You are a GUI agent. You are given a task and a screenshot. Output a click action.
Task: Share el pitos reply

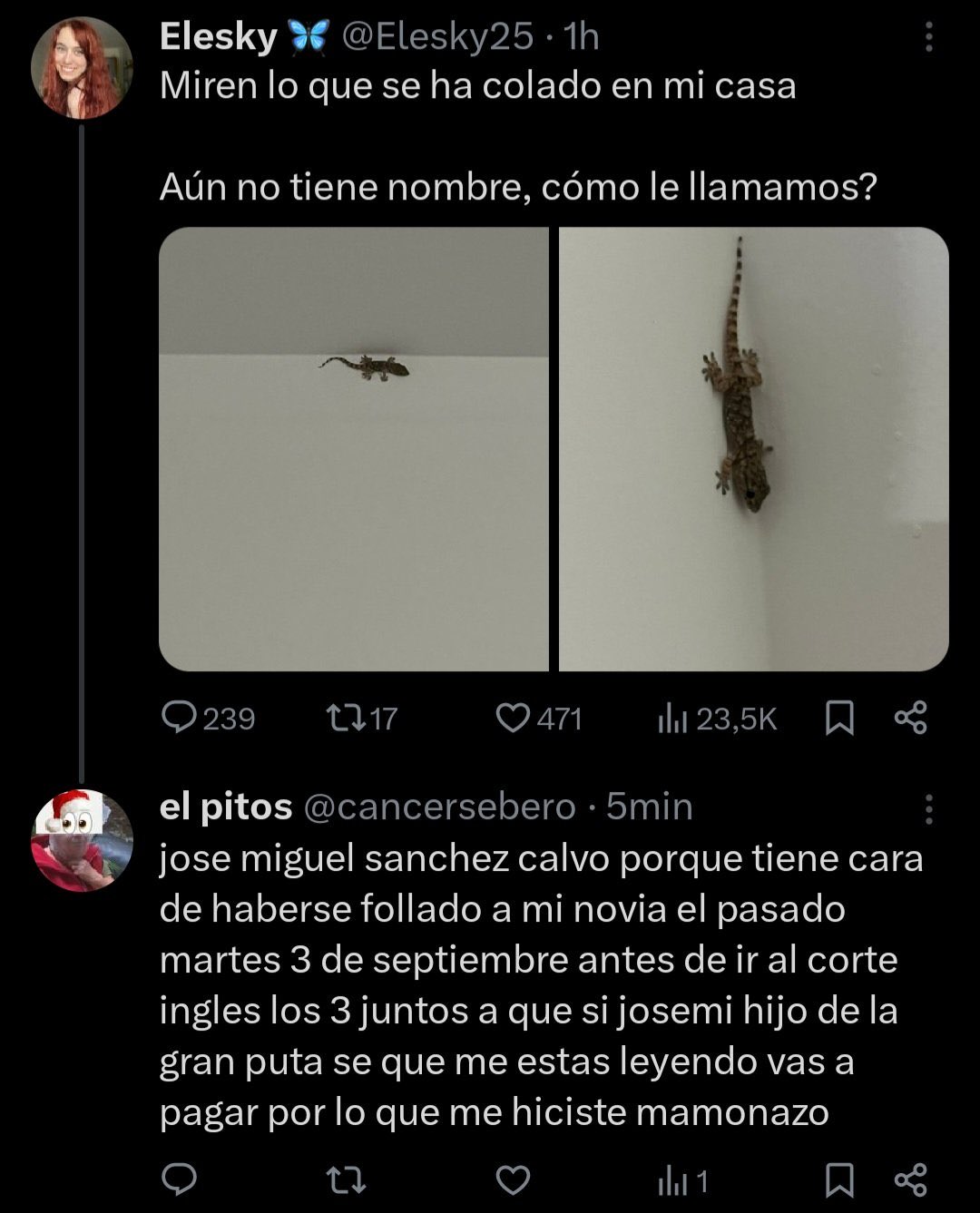(911, 1180)
